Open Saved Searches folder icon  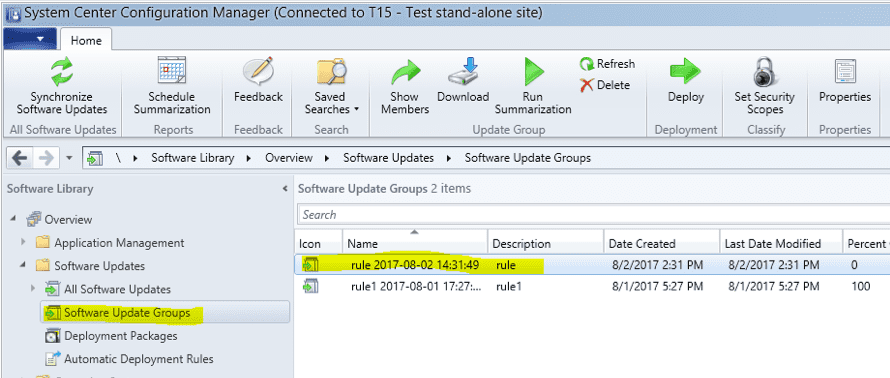pos(331,72)
